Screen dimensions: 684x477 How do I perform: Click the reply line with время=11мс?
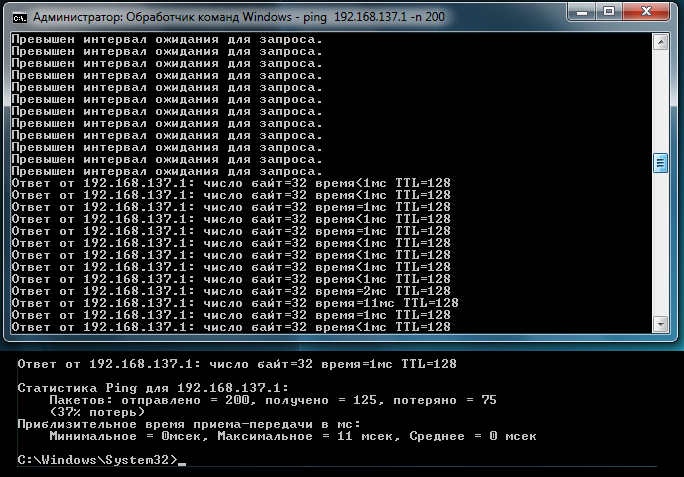[235, 303]
